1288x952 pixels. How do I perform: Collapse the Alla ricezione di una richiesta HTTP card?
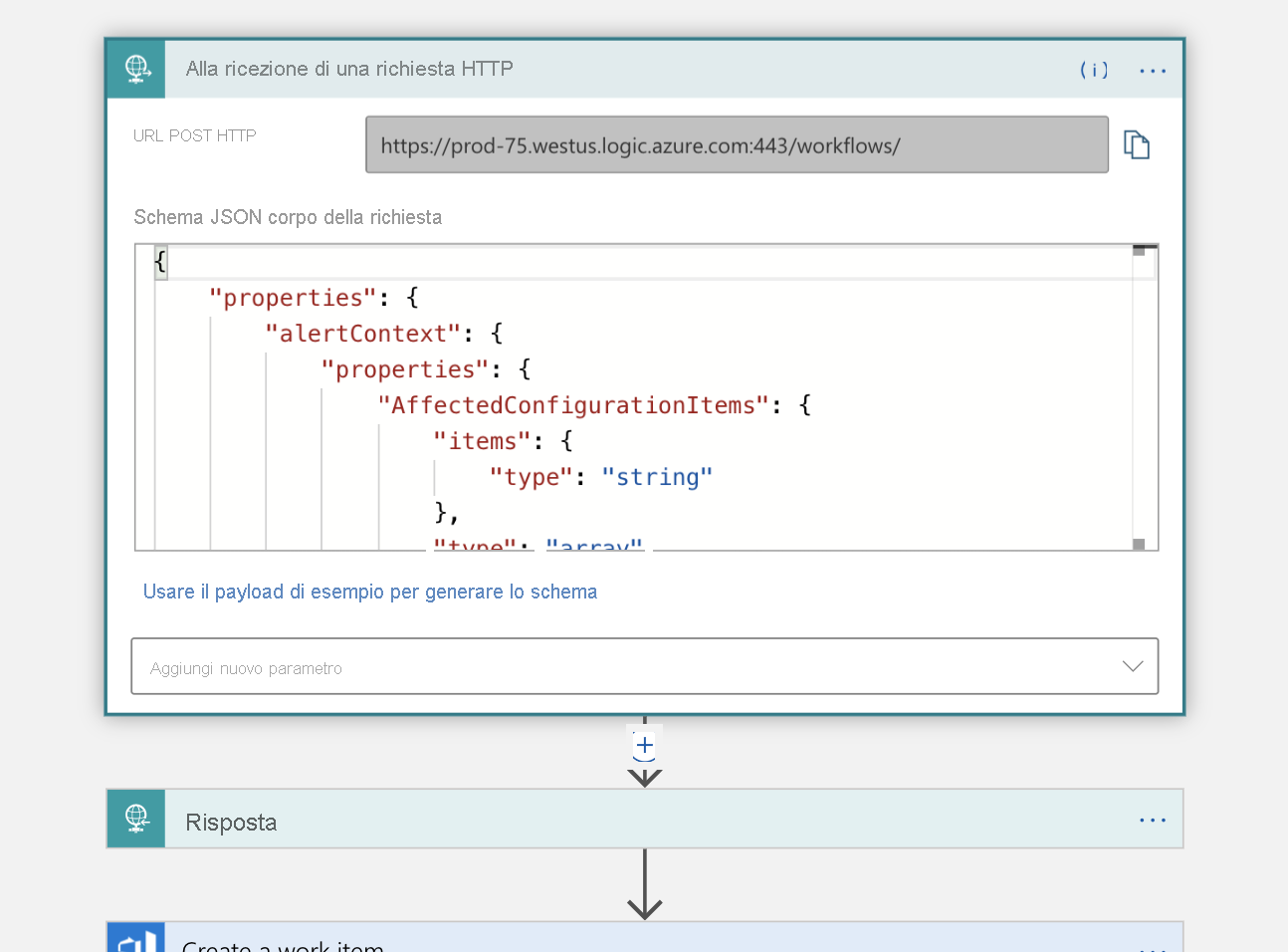pyautogui.click(x=348, y=69)
